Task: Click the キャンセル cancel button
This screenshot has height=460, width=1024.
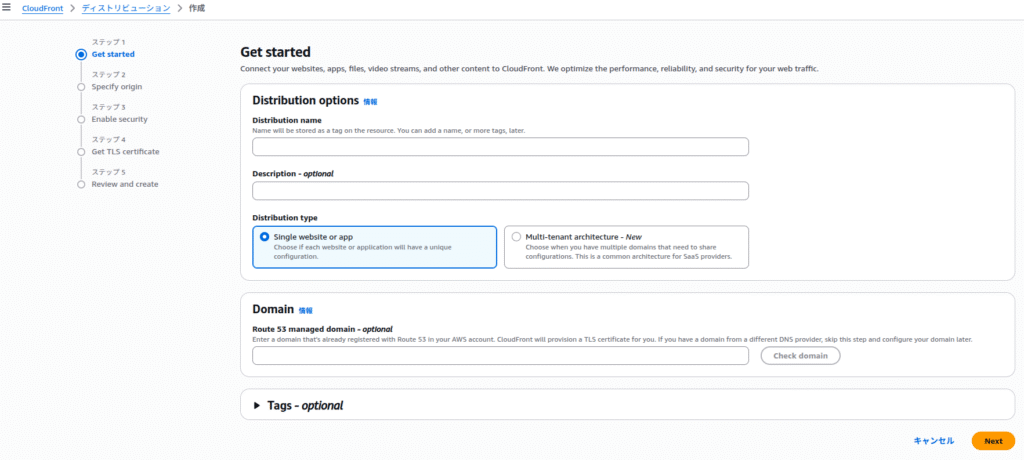Action: point(933,441)
